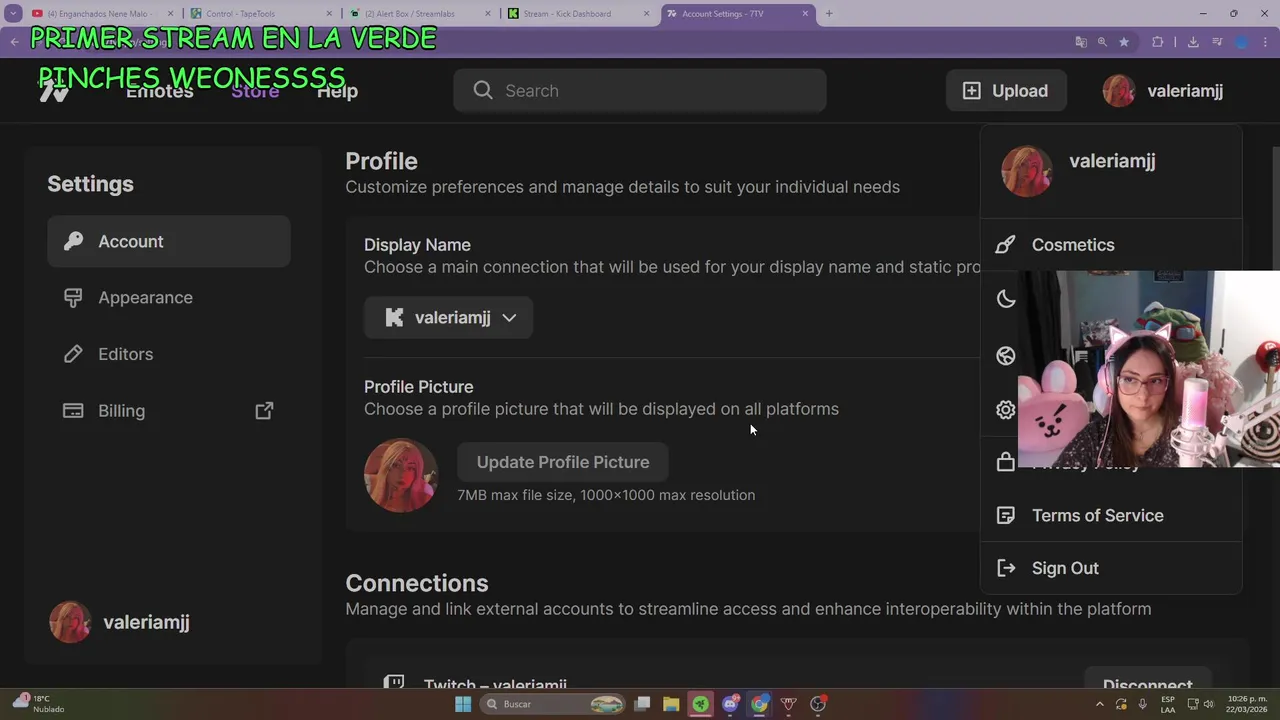
Task: Bookmark this page with the star icon
Action: pyautogui.click(x=1124, y=42)
